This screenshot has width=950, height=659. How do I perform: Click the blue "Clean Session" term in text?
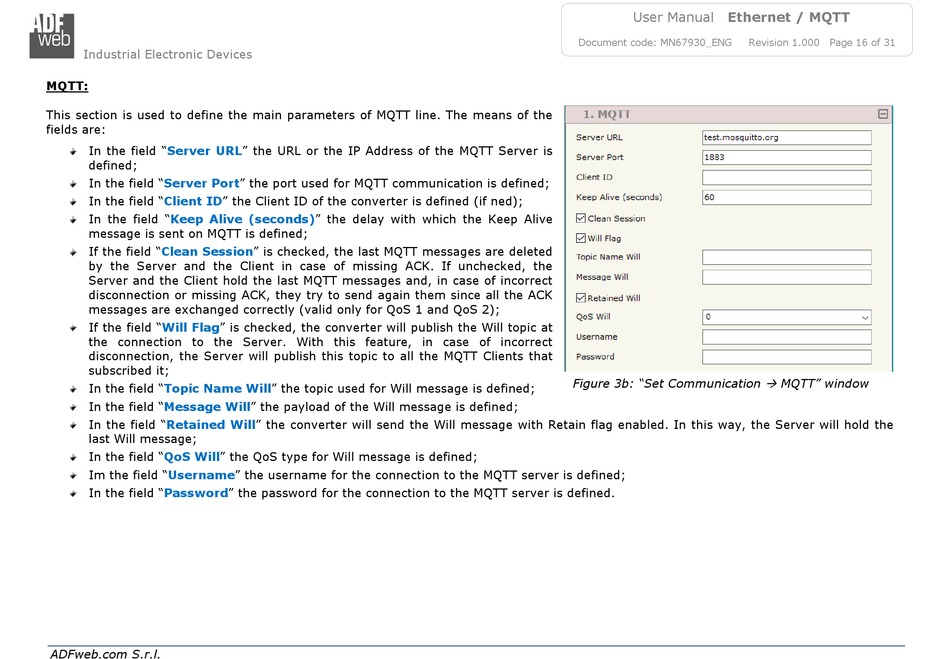[x=207, y=251]
